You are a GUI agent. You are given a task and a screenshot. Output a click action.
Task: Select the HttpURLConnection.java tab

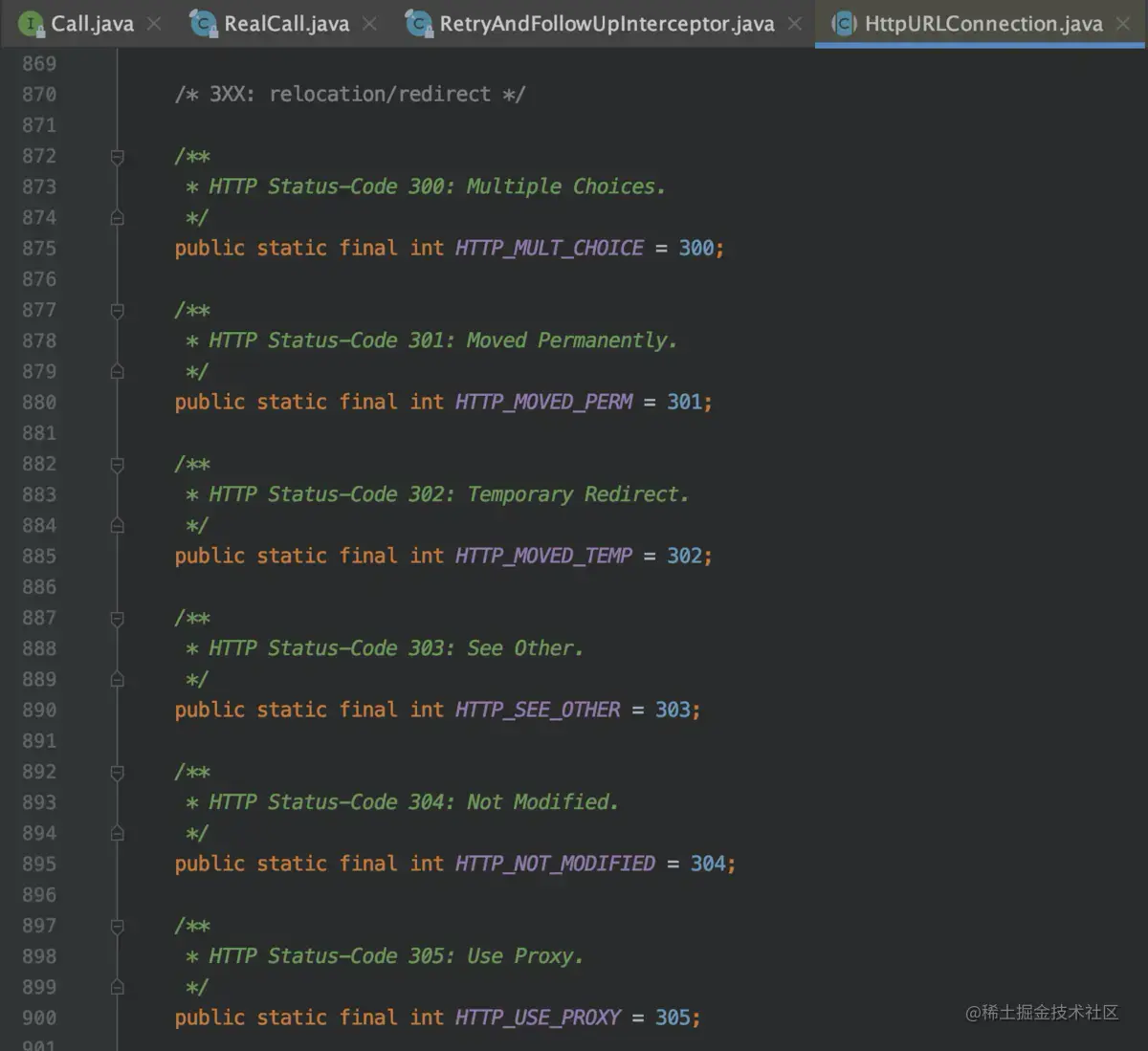(982, 24)
